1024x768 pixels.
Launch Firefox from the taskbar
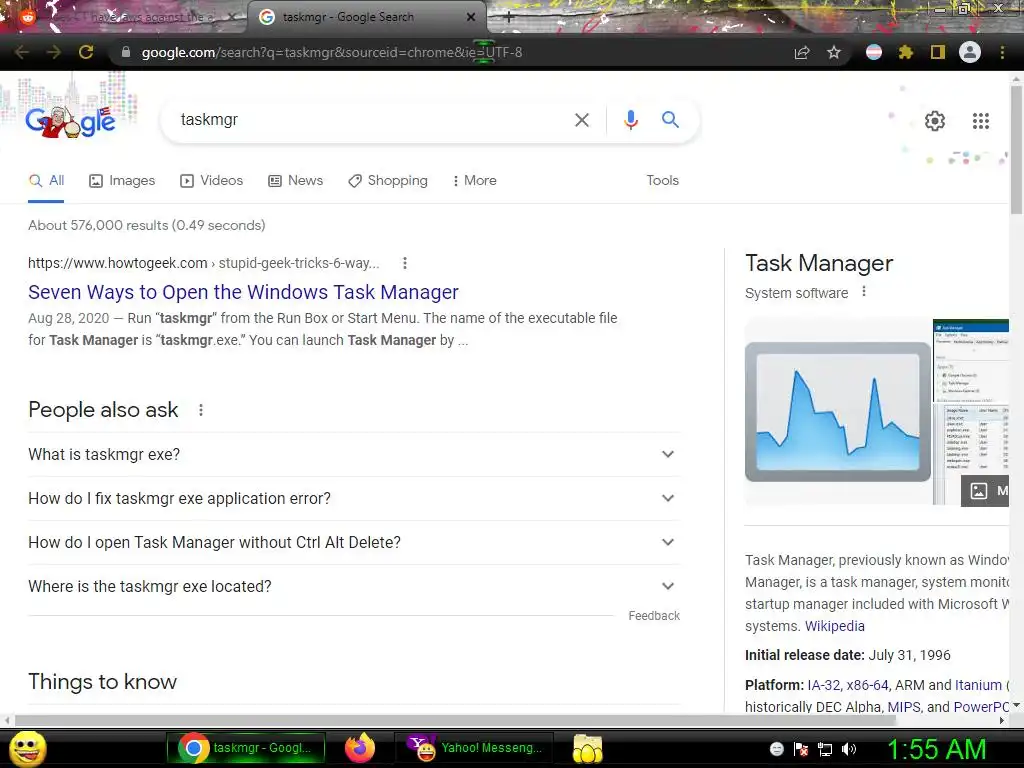point(360,748)
